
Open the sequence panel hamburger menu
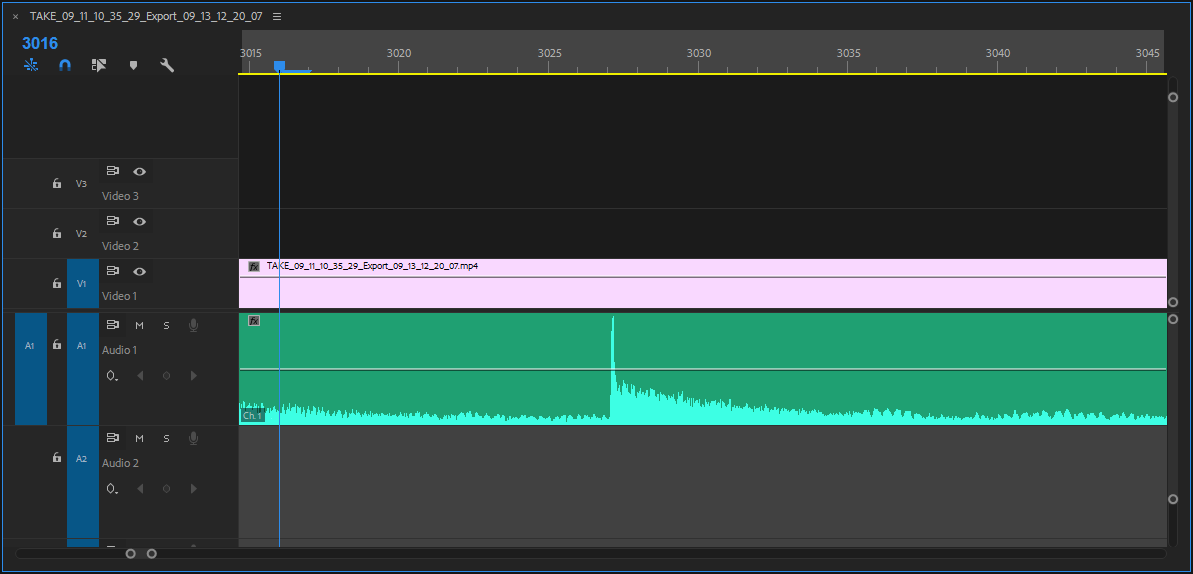coord(277,17)
